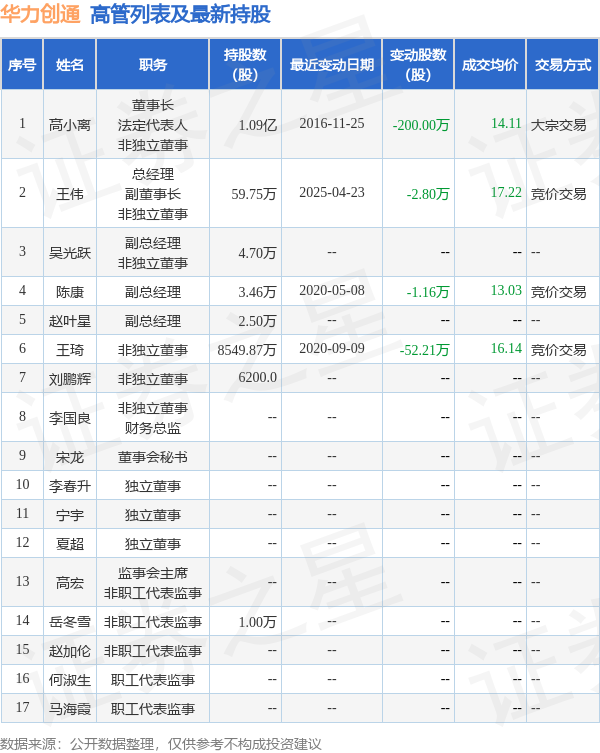Select the name 刘鹏辉

point(70,379)
